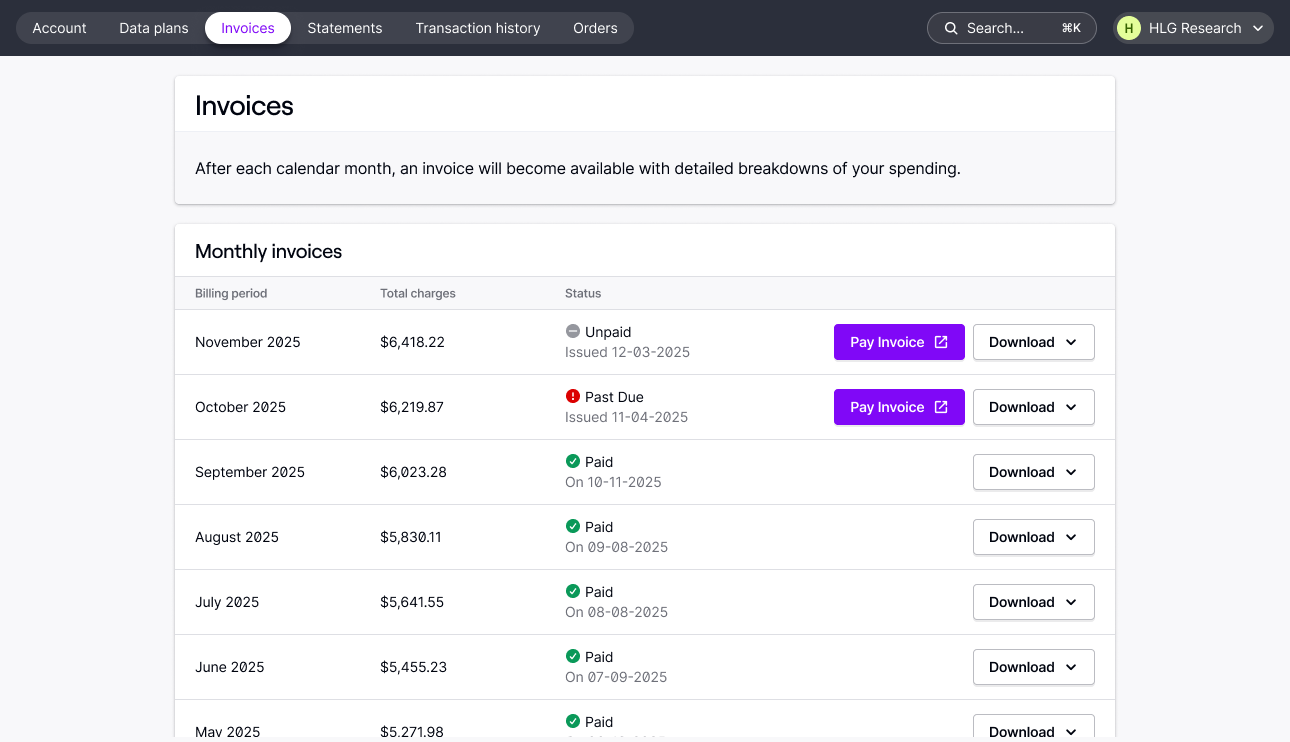
Task: Open the Transaction history tab
Action: (x=477, y=28)
